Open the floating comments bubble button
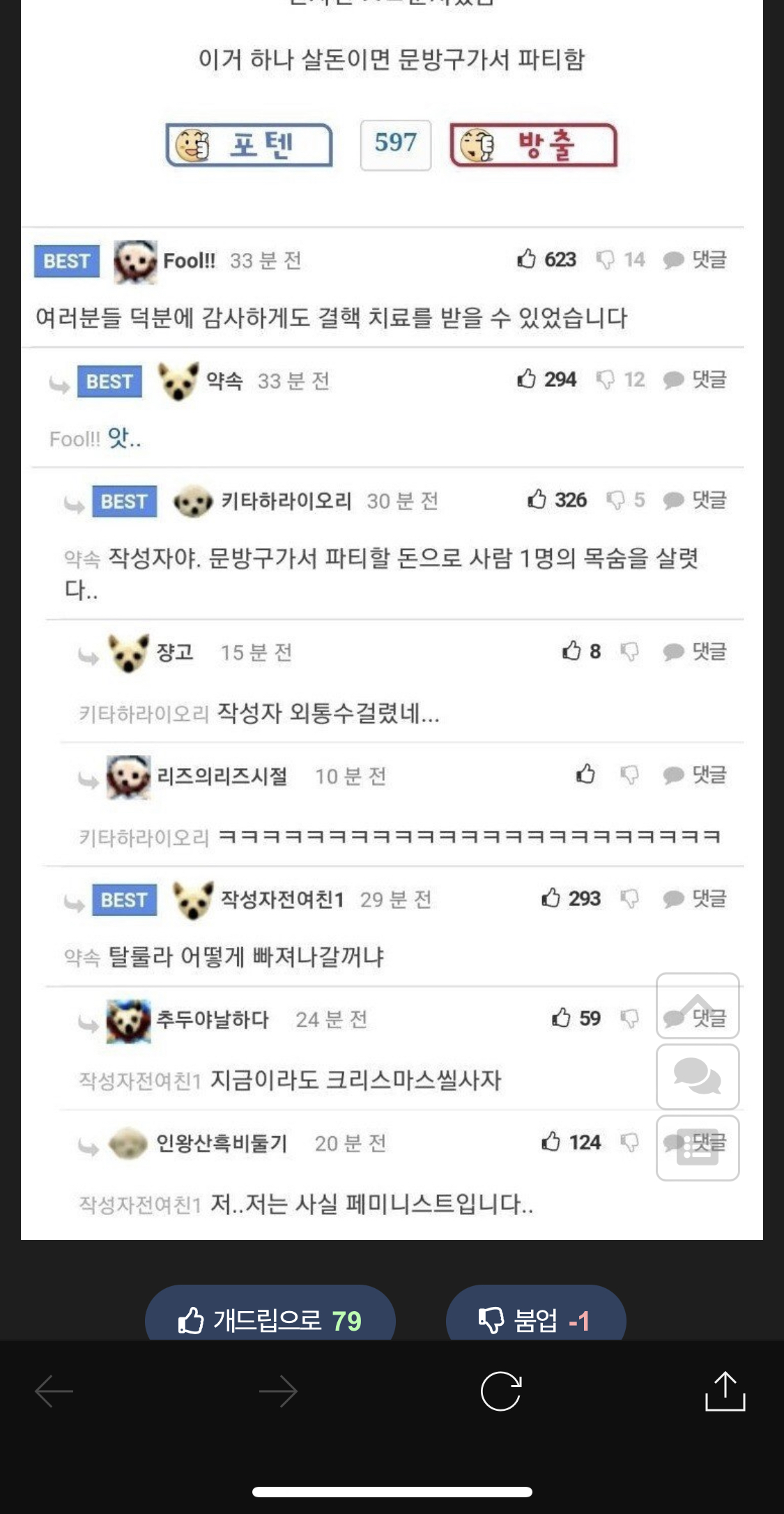This screenshot has height=1514, width=784. tap(698, 1077)
